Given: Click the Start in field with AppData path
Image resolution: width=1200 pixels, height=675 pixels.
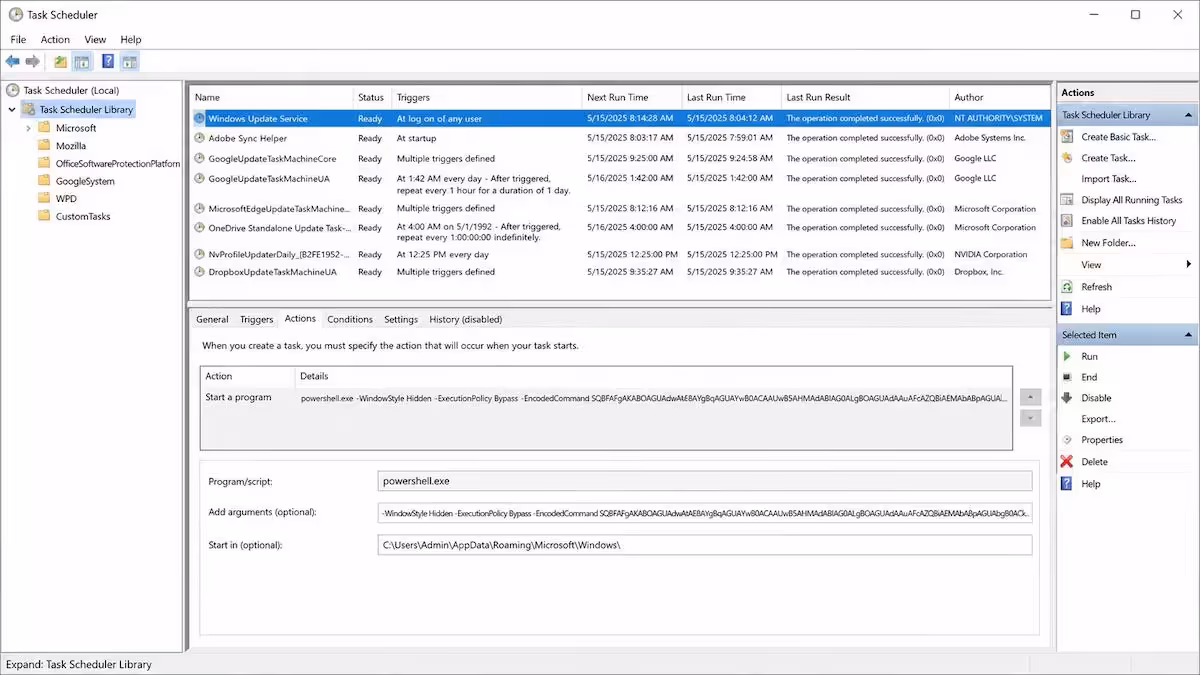Looking at the screenshot, I should 705,545.
